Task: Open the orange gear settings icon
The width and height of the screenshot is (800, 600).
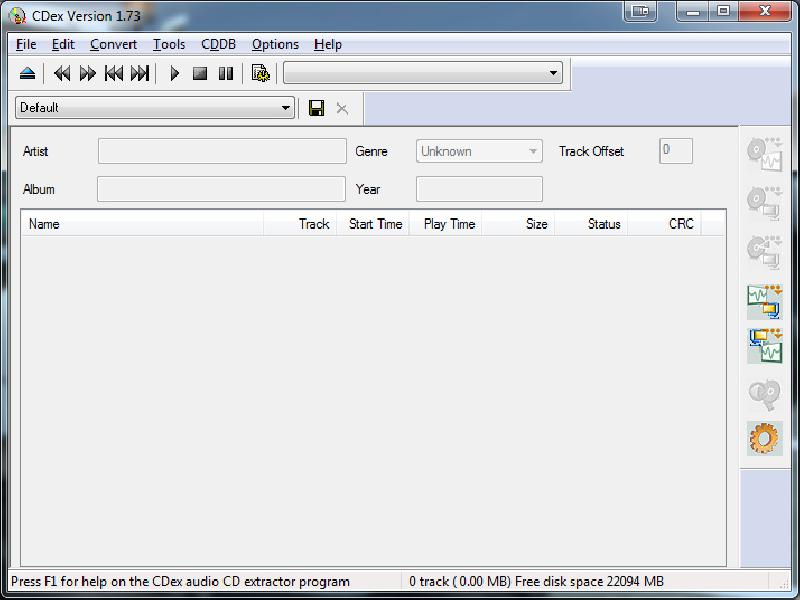Action: (764, 438)
